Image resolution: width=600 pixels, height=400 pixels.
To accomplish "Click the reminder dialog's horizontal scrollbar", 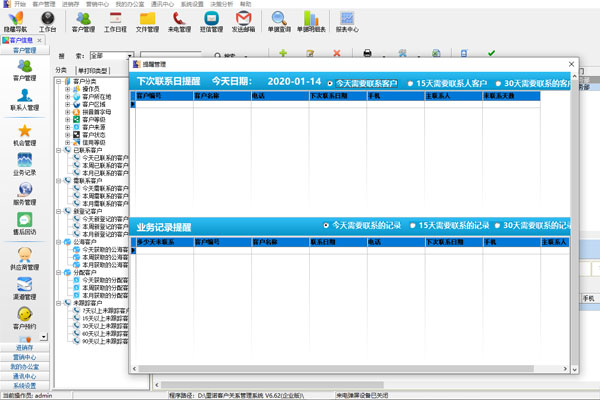I will tap(336, 368).
